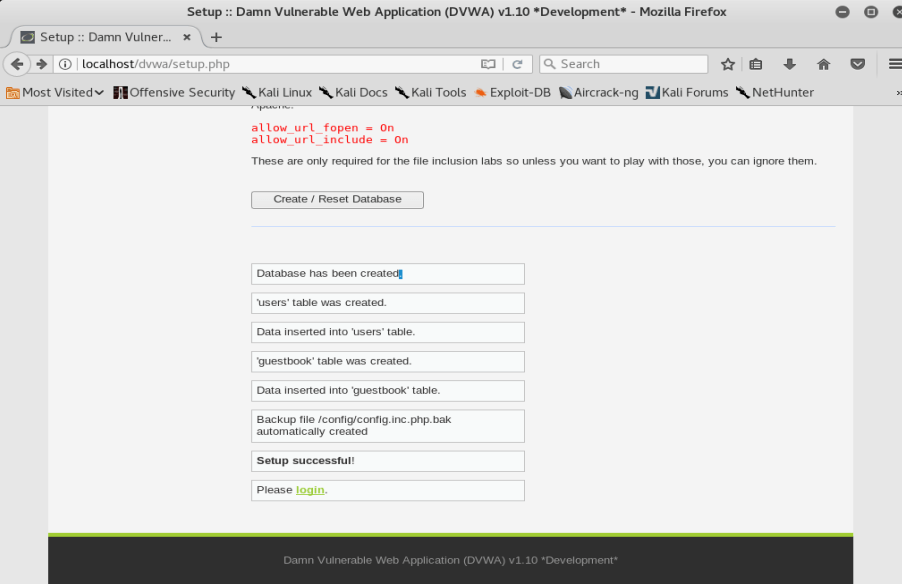
Task: Open the downloads arrow icon
Action: [x=789, y=64]
